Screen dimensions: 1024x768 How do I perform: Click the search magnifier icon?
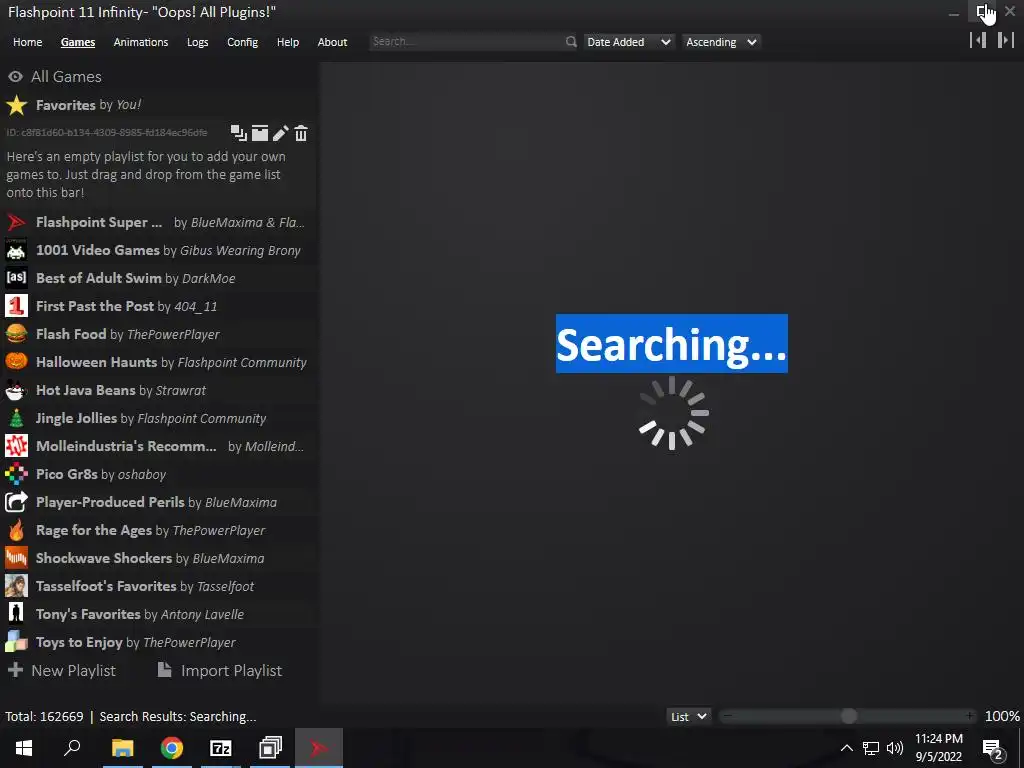click(571, 42)
